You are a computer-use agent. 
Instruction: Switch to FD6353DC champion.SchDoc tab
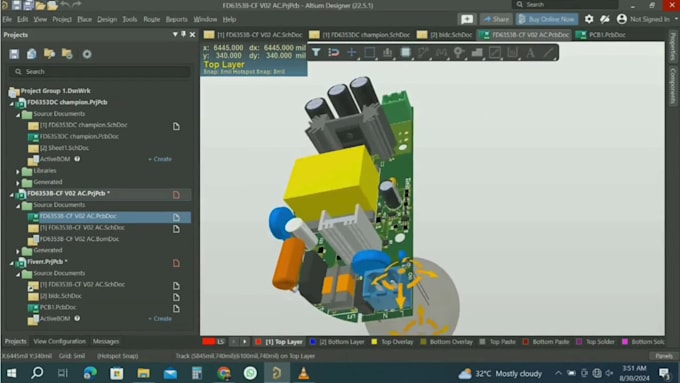coord(360,35)
